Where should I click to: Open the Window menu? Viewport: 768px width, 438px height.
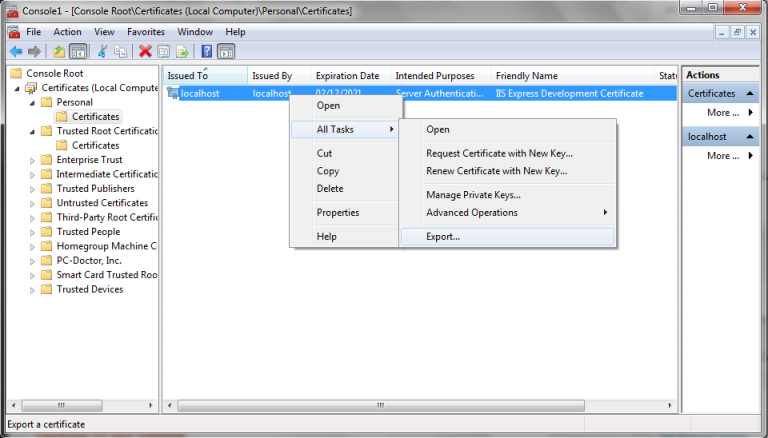click(195, 32)
